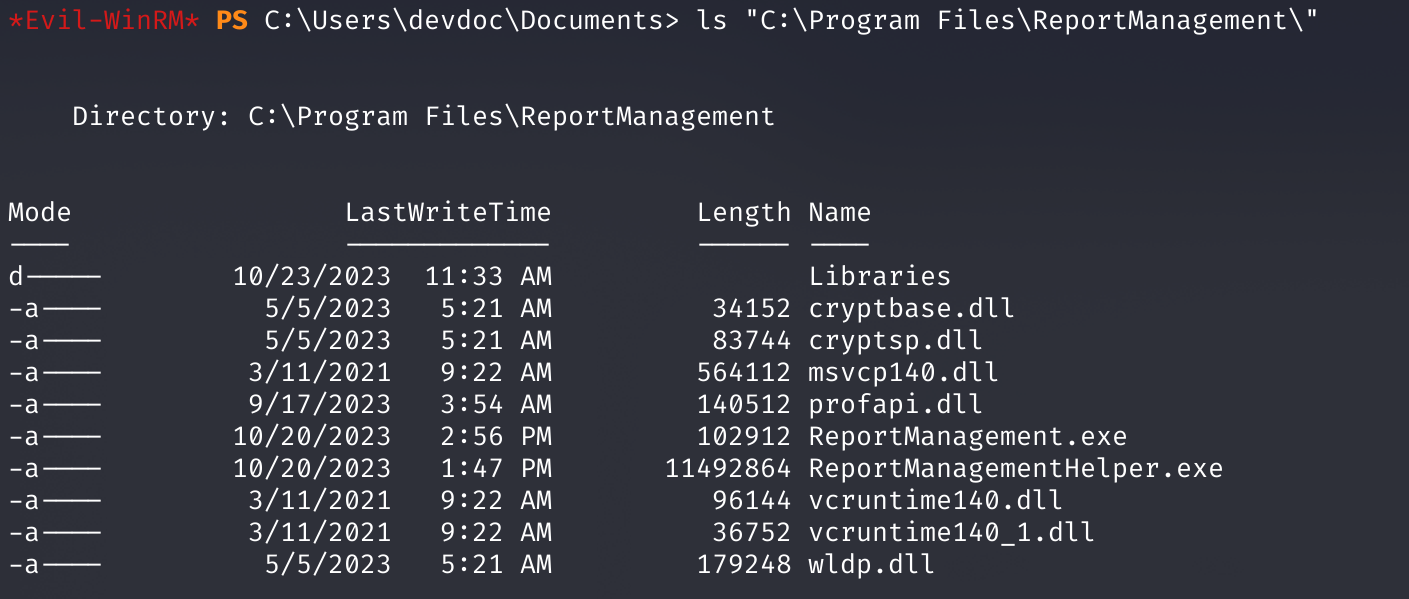Click the Mode column header

click(40, 212)
